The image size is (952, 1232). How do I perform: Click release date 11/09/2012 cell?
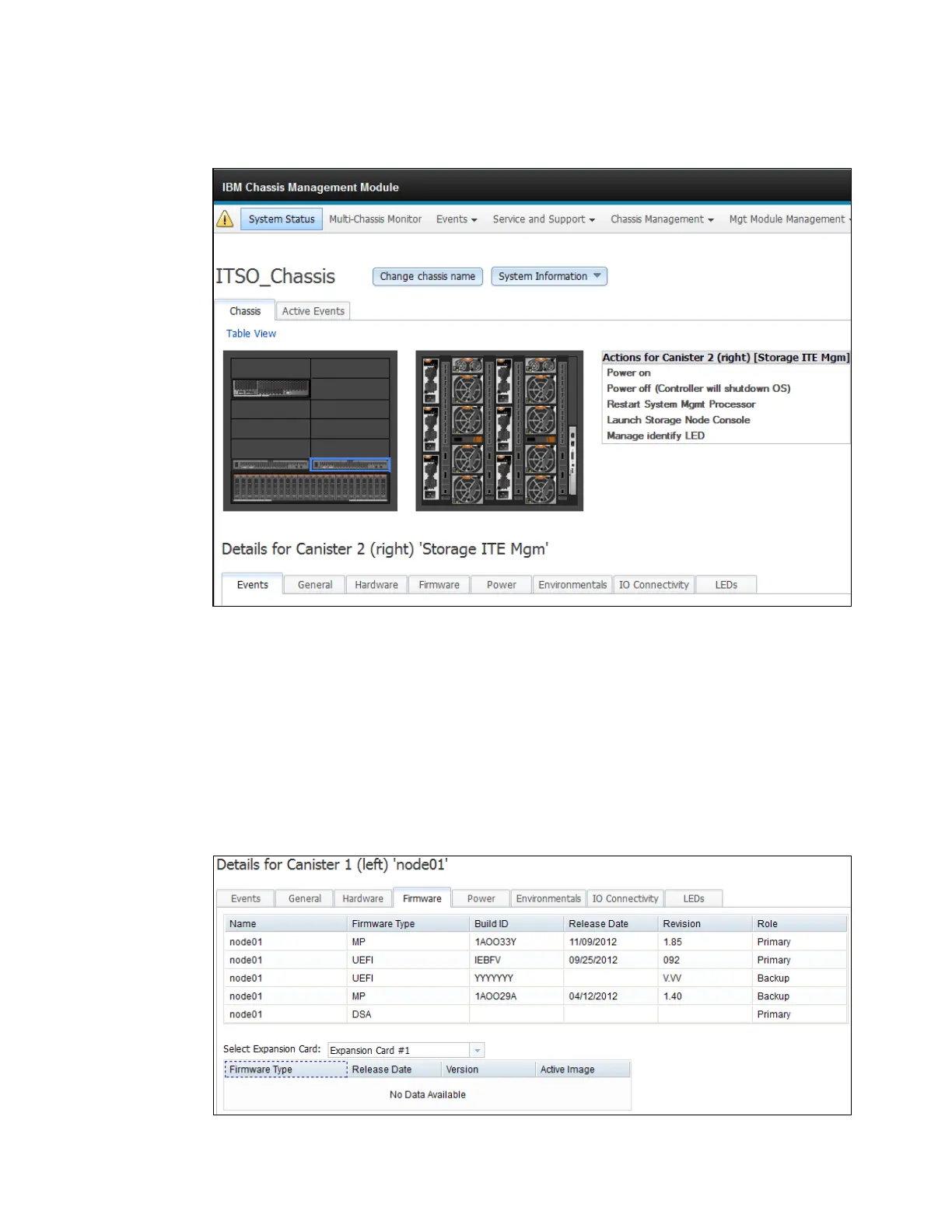[x=611, y=942]
